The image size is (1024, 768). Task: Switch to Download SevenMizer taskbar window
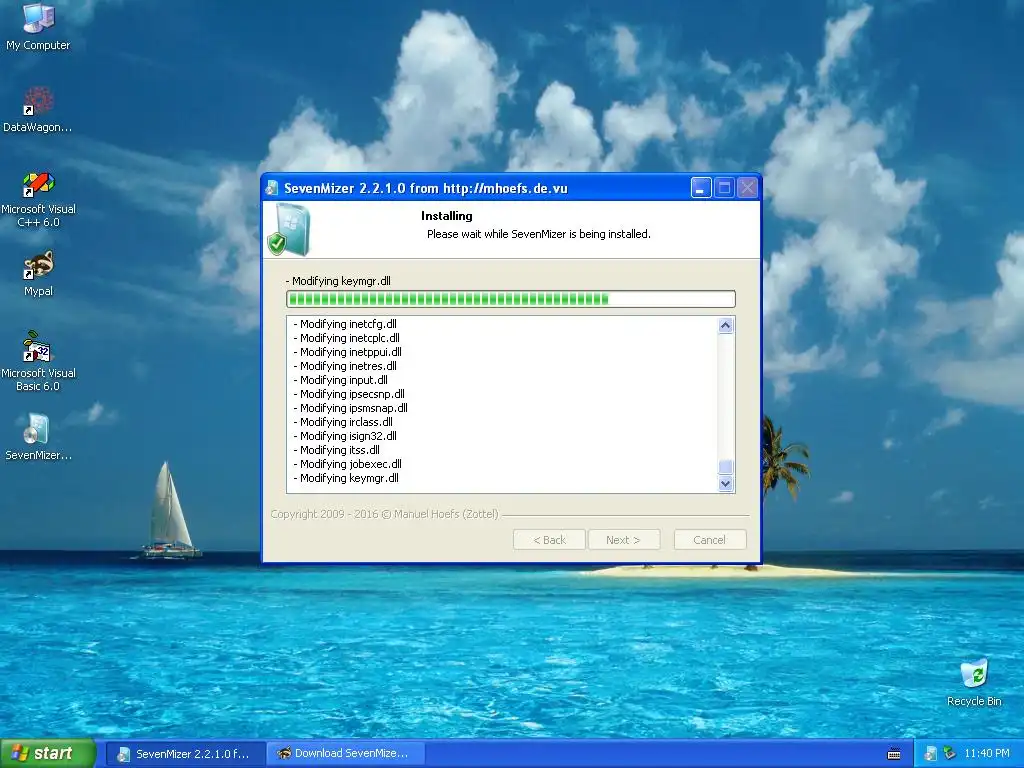click(346, 754)
